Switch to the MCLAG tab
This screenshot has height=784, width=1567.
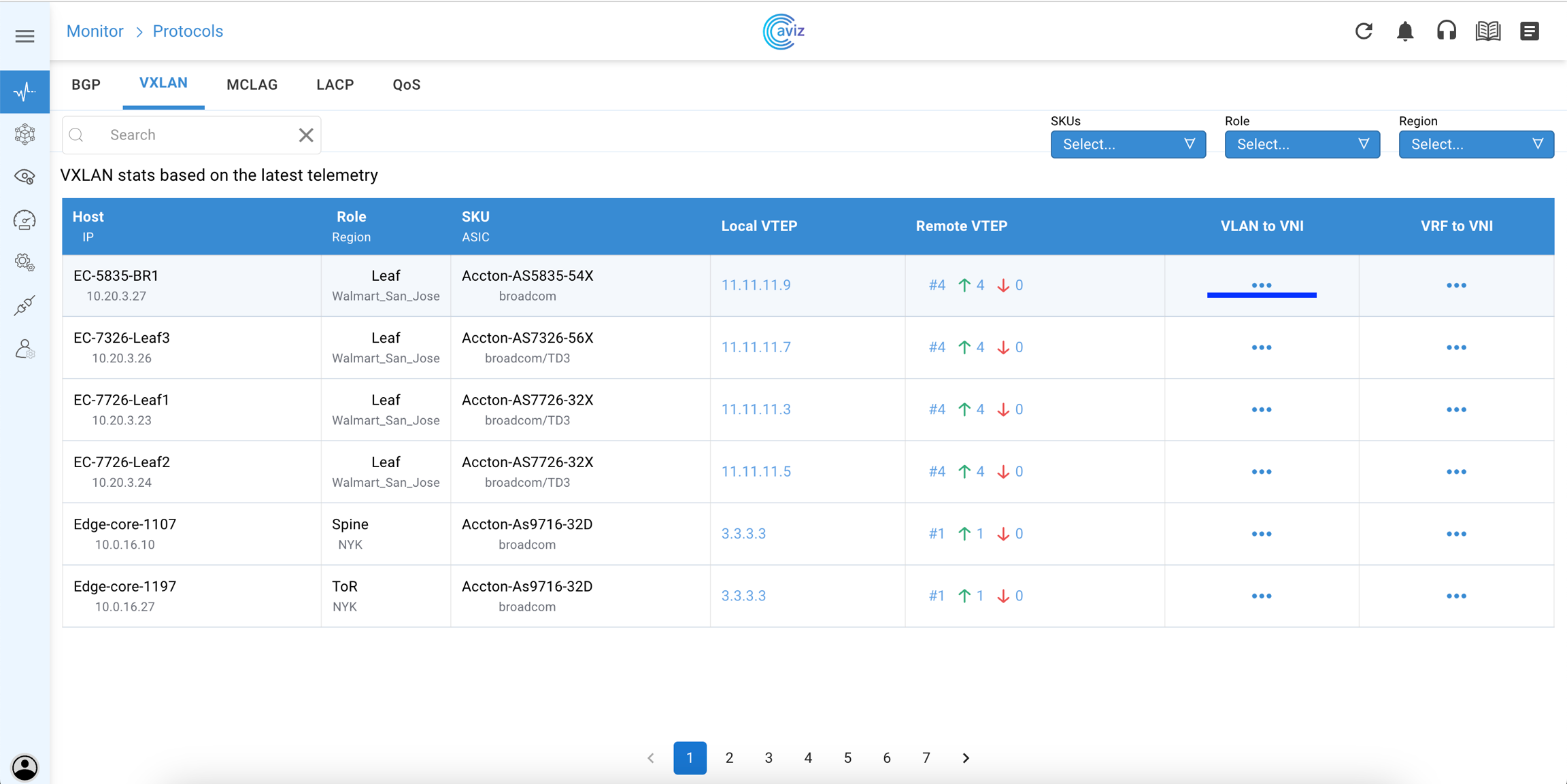252,85
